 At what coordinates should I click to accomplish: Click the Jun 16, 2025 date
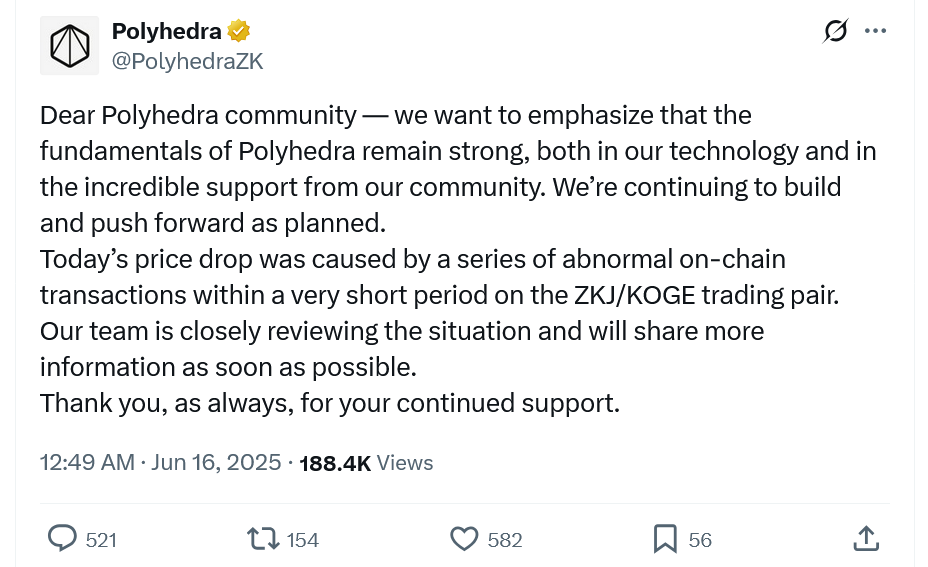coord(217,463)
